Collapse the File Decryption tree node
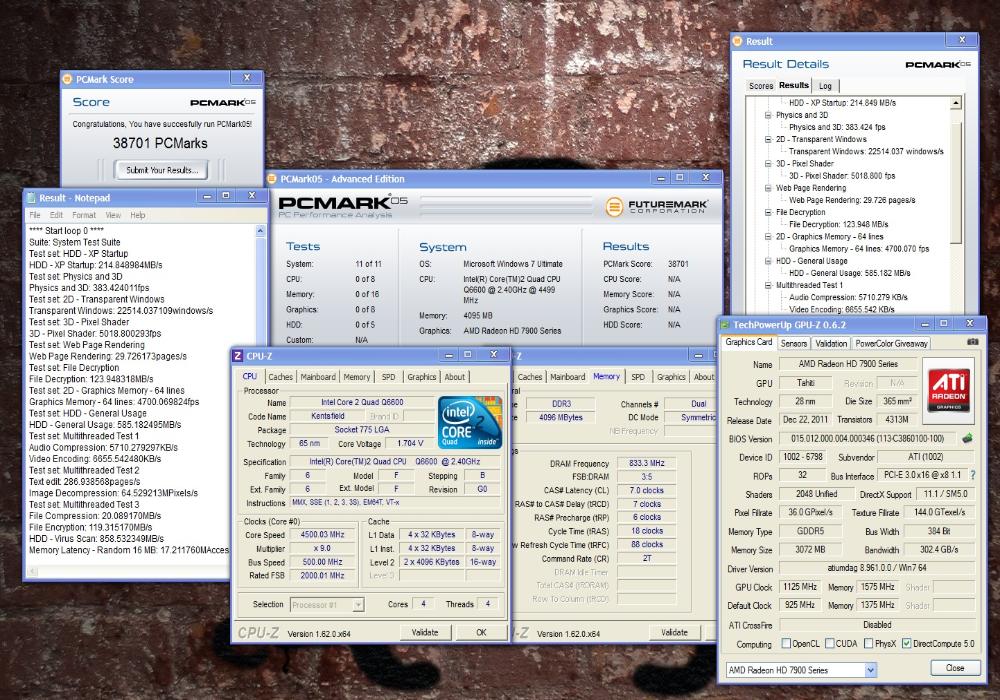 (768, 212)
